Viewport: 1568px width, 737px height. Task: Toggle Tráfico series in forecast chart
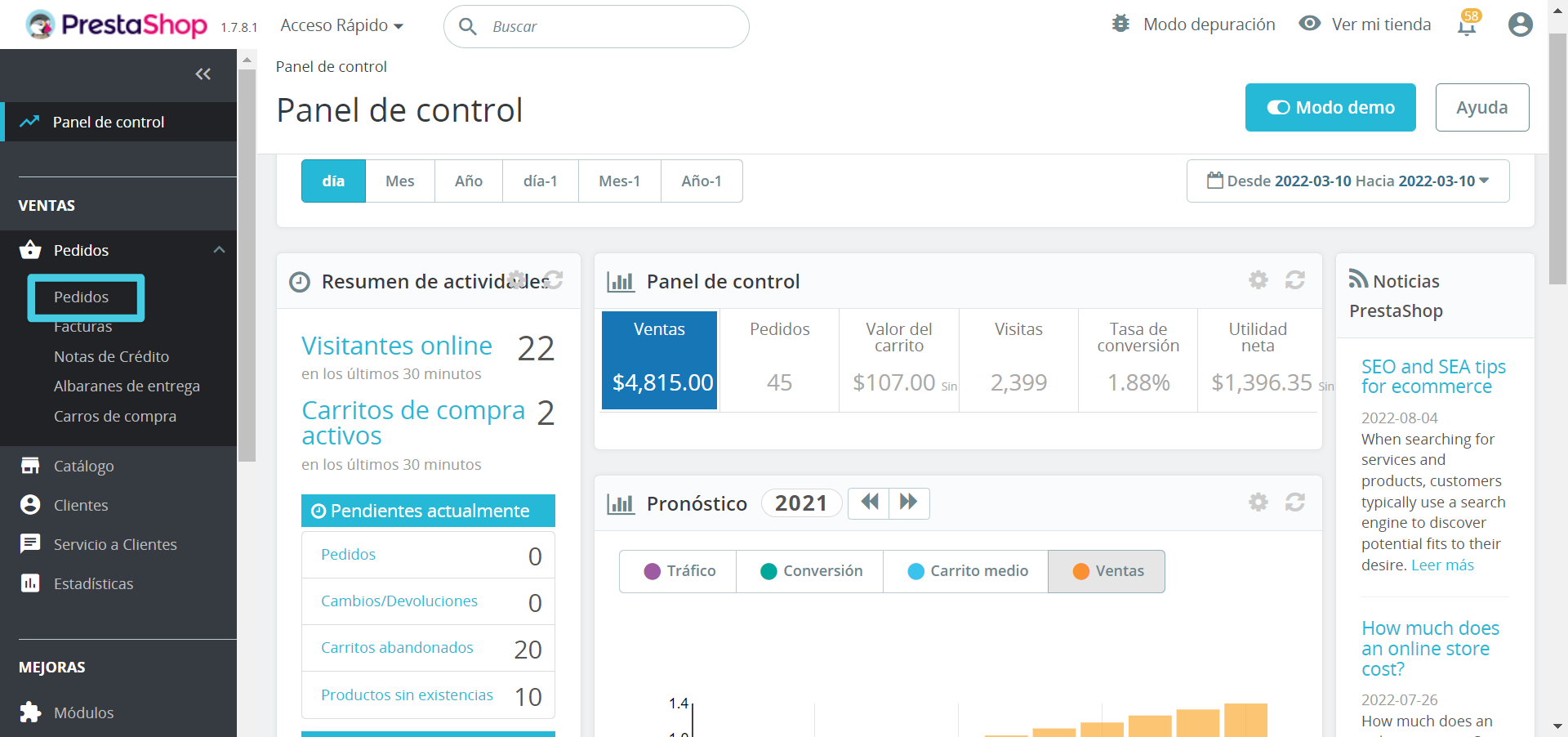[679, 571]
